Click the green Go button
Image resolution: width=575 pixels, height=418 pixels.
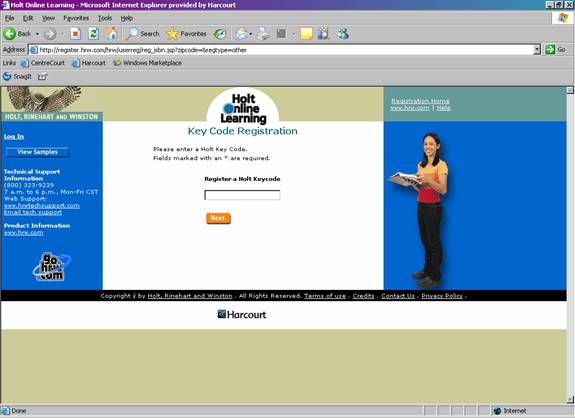pos(555,50)
